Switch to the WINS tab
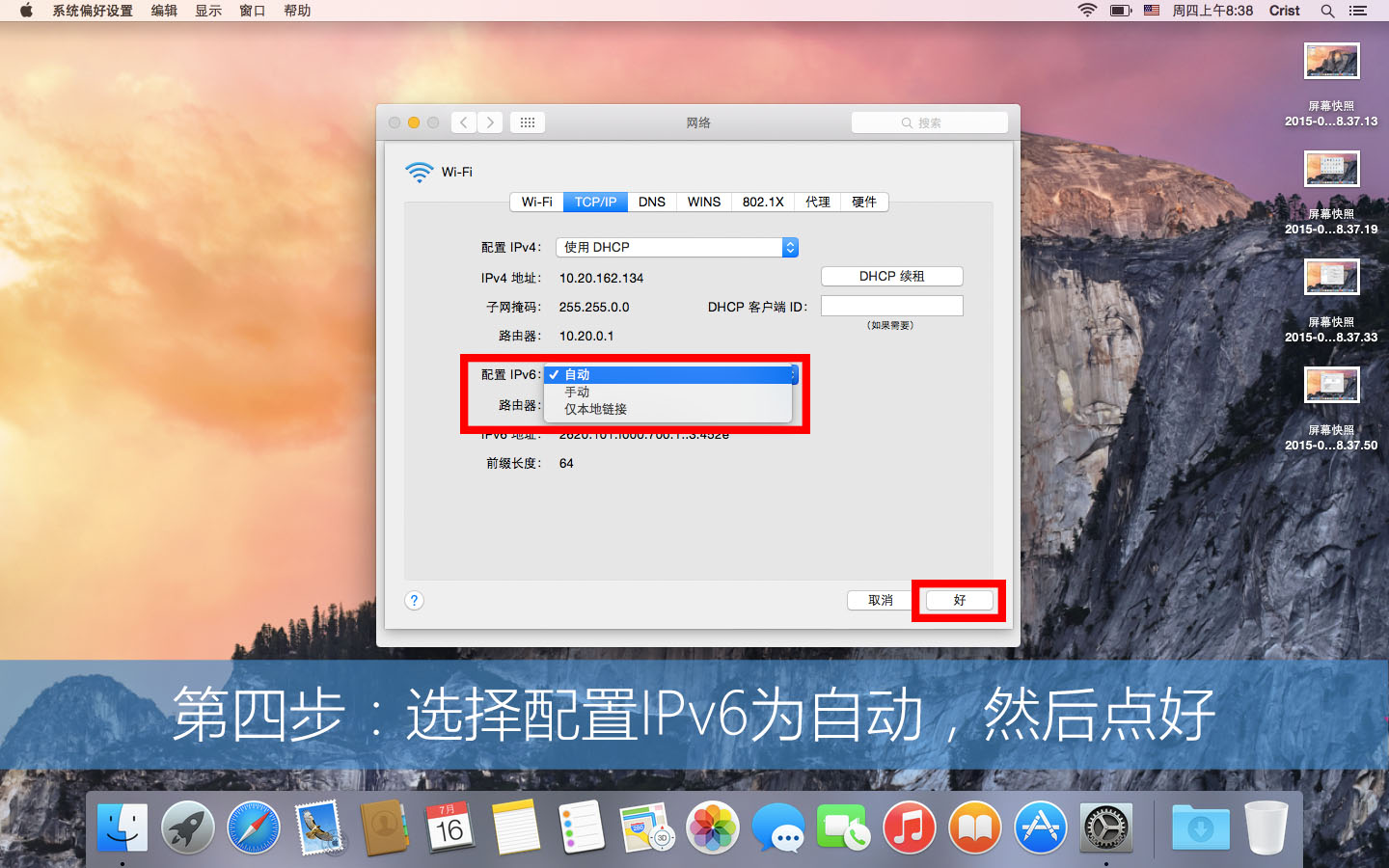 [704, 202]
